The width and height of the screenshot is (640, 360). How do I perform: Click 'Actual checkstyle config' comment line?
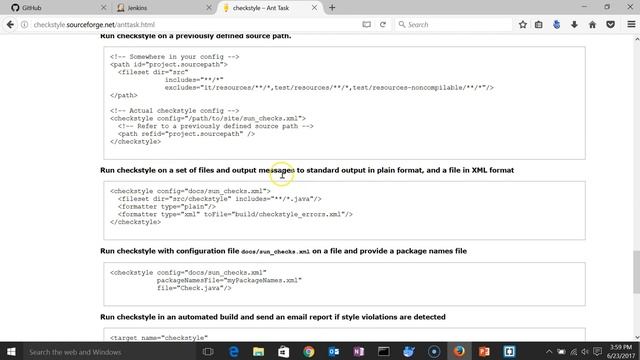coord(174,111)
